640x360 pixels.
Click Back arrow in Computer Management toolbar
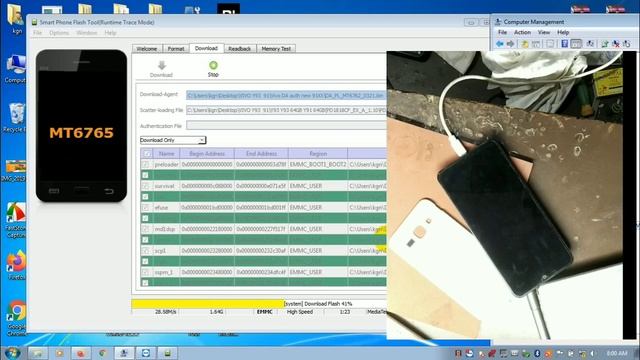[x=500, y=44]
